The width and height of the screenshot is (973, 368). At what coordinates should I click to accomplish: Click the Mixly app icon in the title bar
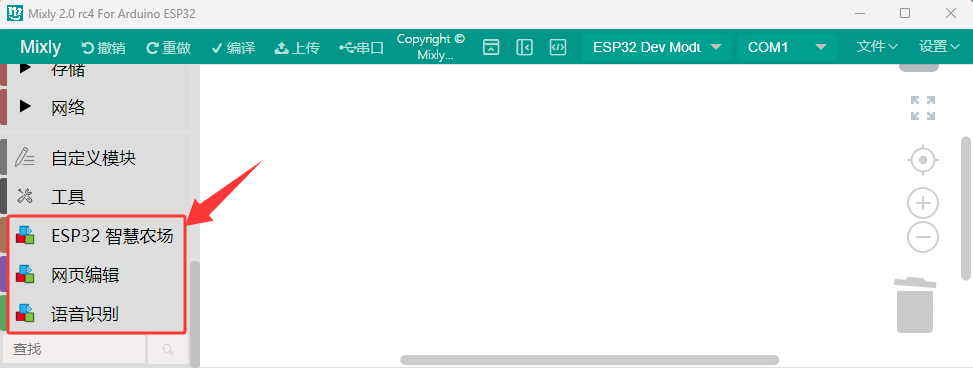pos(15,13)
